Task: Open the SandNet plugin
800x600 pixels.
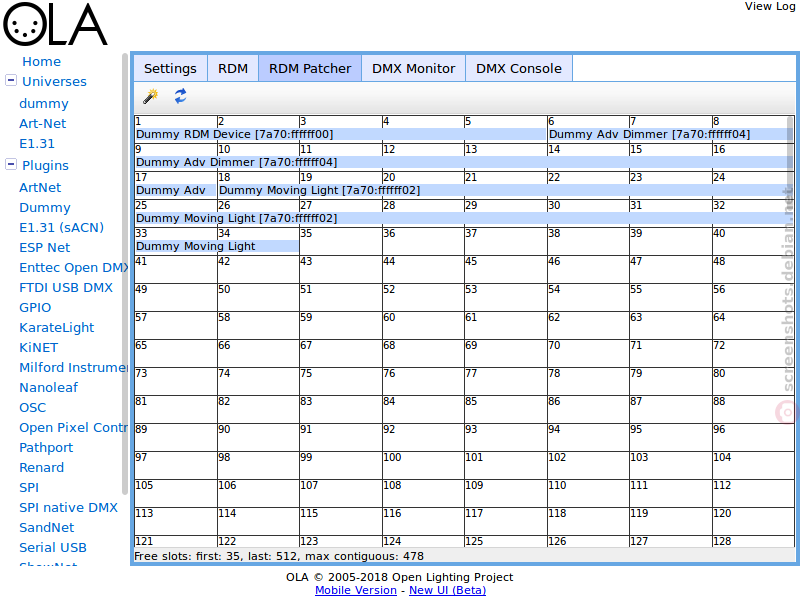Action: point(46,528)
